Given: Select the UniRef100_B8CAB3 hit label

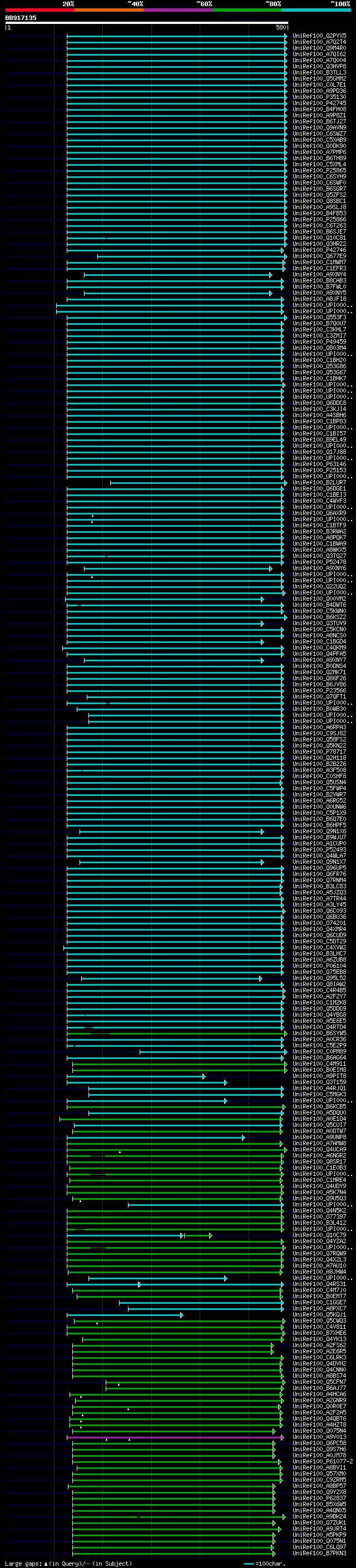Looking at the screenshot, I should [319, 280].
